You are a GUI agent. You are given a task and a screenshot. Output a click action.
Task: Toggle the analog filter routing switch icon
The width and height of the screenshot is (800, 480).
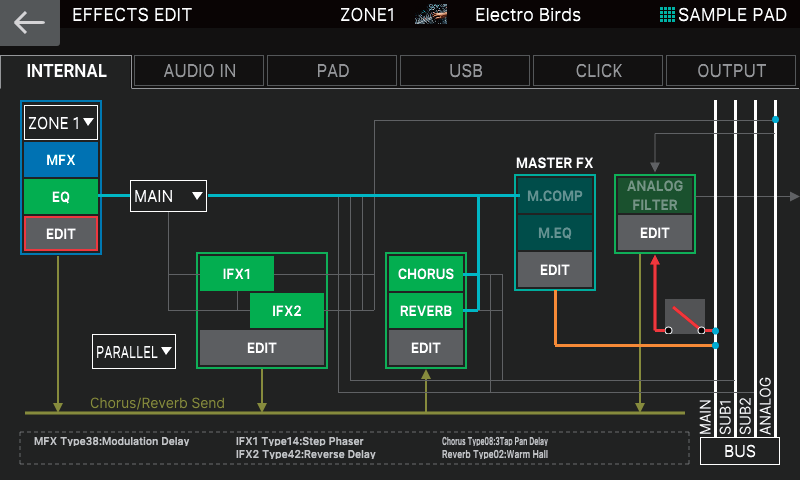tap(685, 318)
